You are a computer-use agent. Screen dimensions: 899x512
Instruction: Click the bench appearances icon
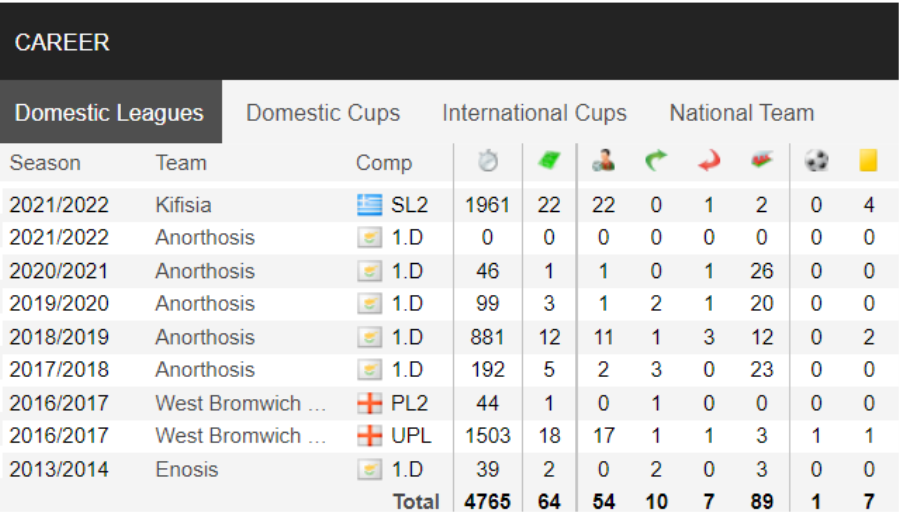(762, 160)
